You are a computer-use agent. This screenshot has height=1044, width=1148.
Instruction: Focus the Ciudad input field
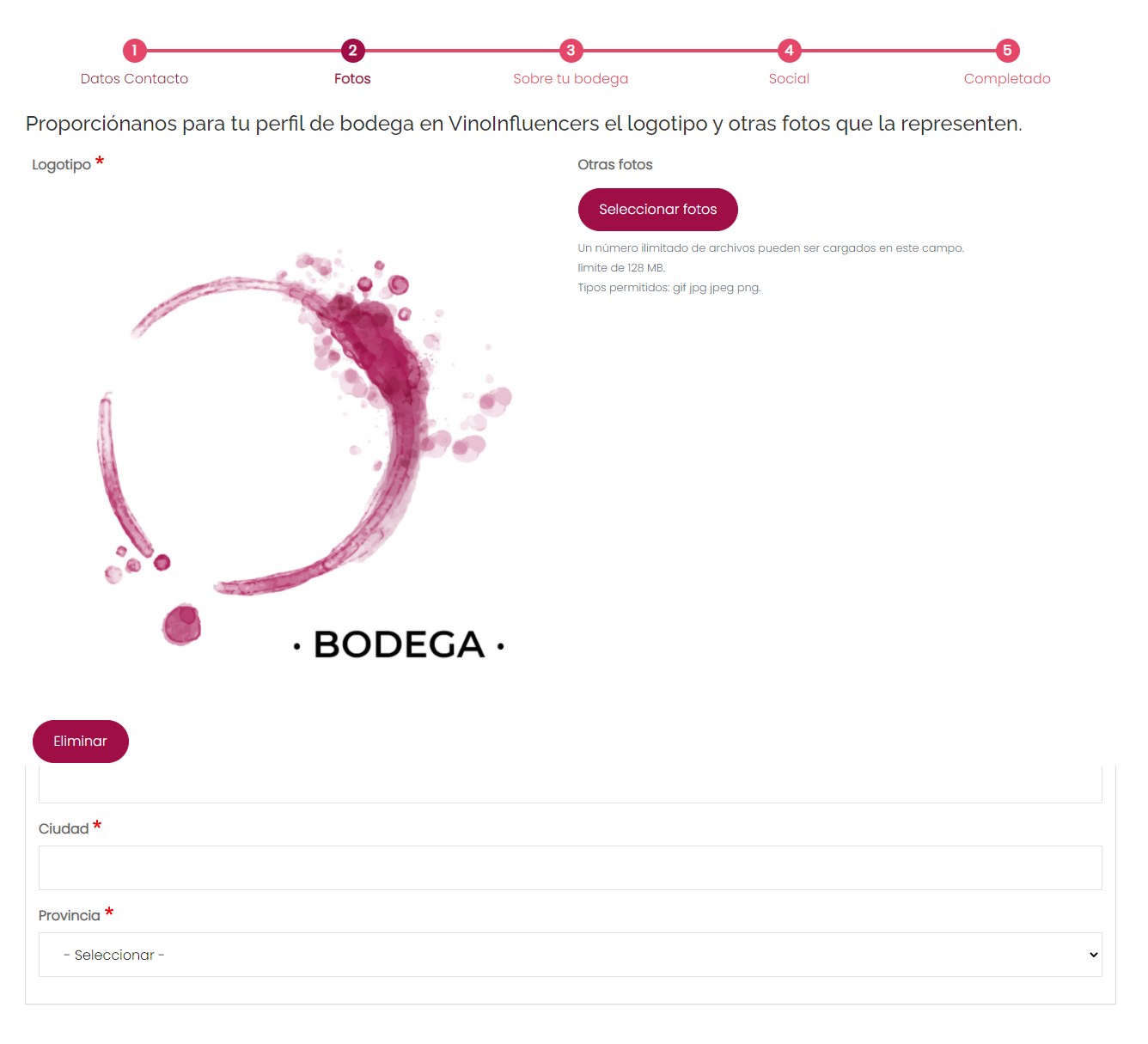click(571, 868)
